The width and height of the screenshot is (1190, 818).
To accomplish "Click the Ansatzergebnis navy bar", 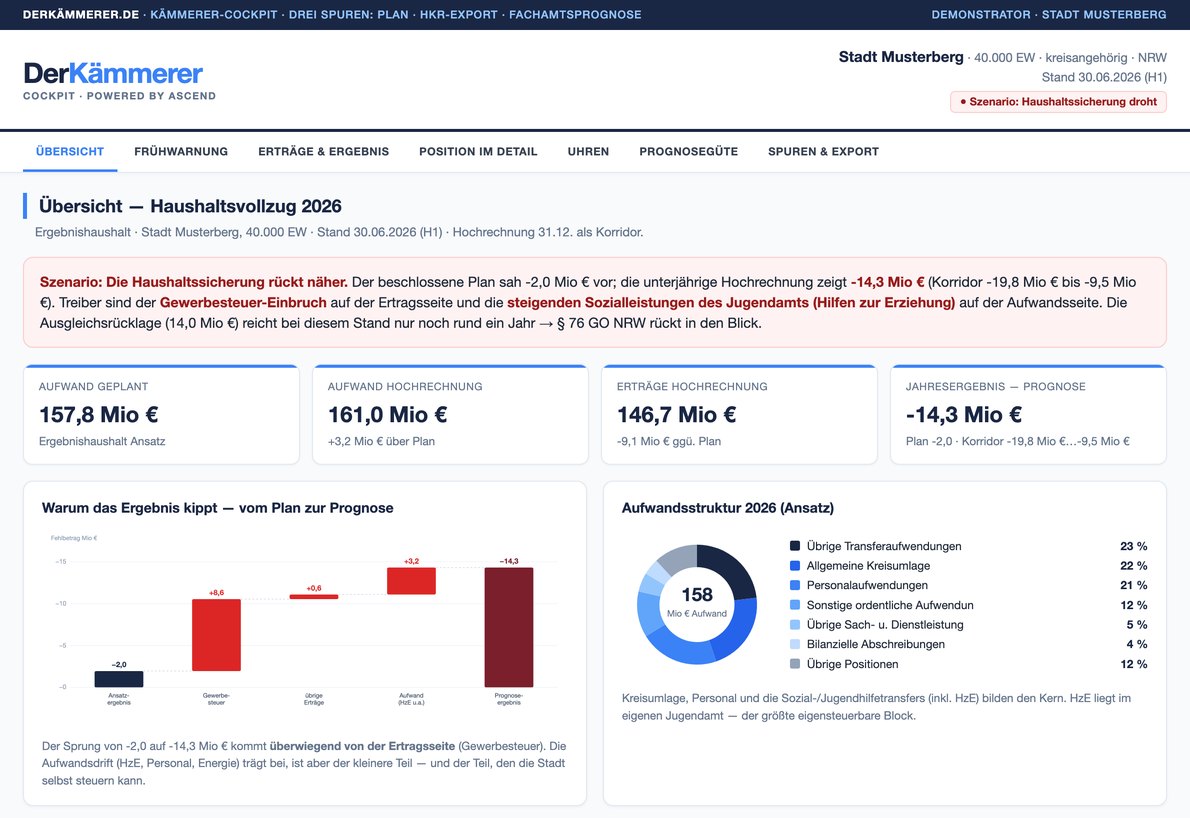I will pyautogui.click(x=118, y=679).
